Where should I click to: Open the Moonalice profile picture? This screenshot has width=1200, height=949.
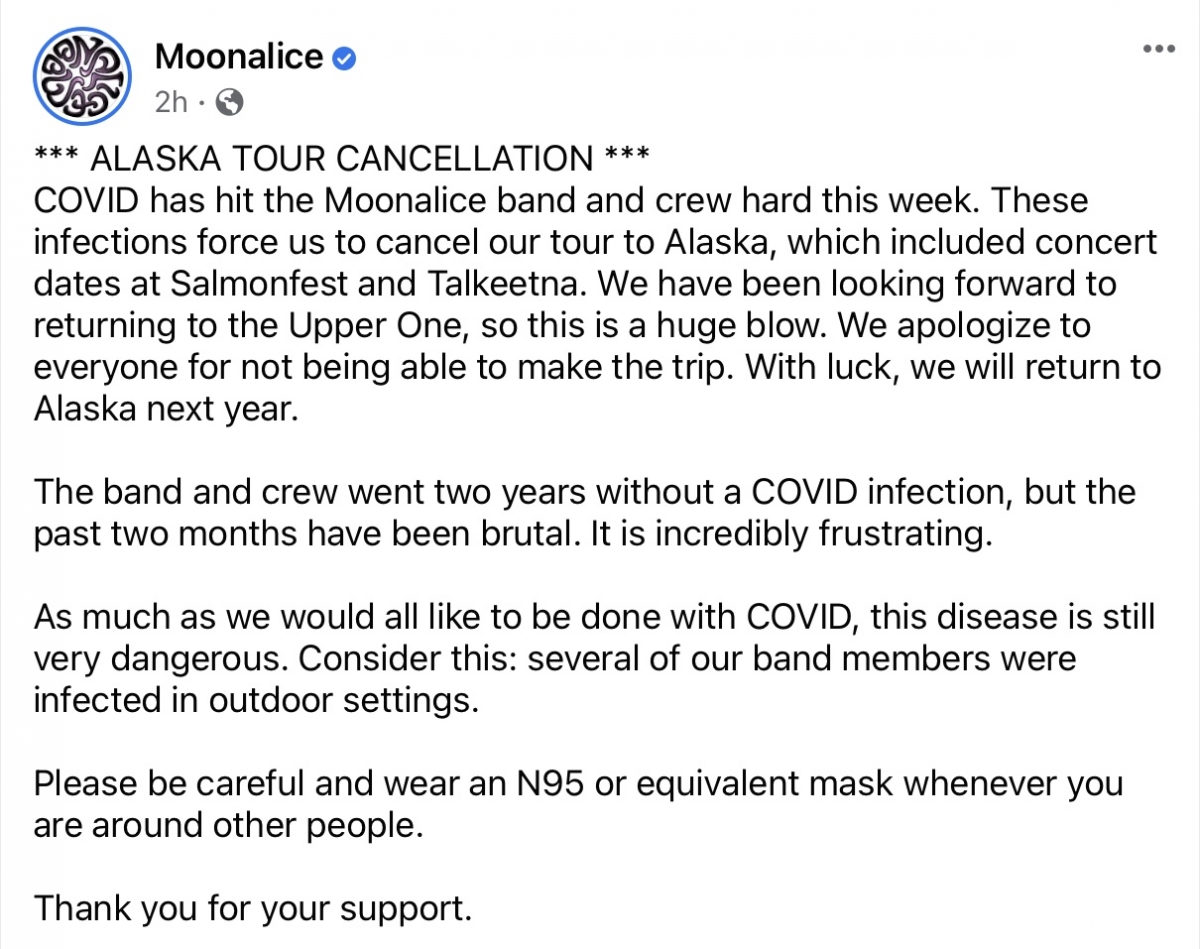pos(82,74)
